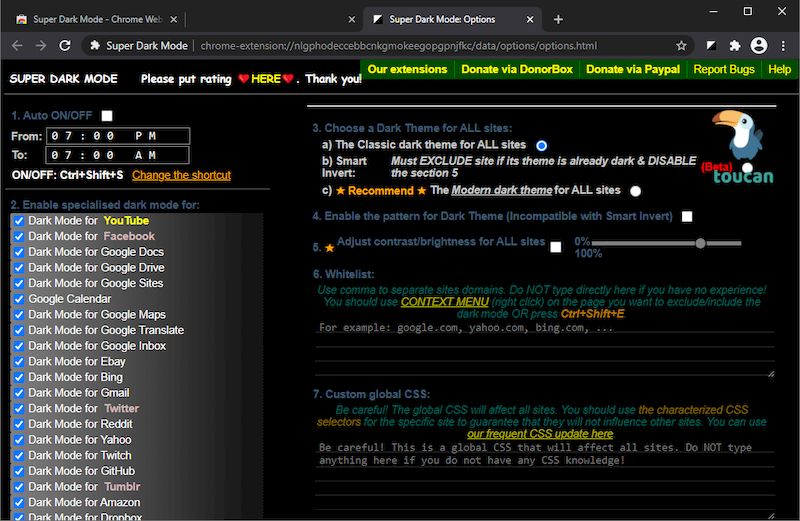Open the Extensions puzzle piece menu
This screenshot has height=521, width=800.
click(735, 46)
